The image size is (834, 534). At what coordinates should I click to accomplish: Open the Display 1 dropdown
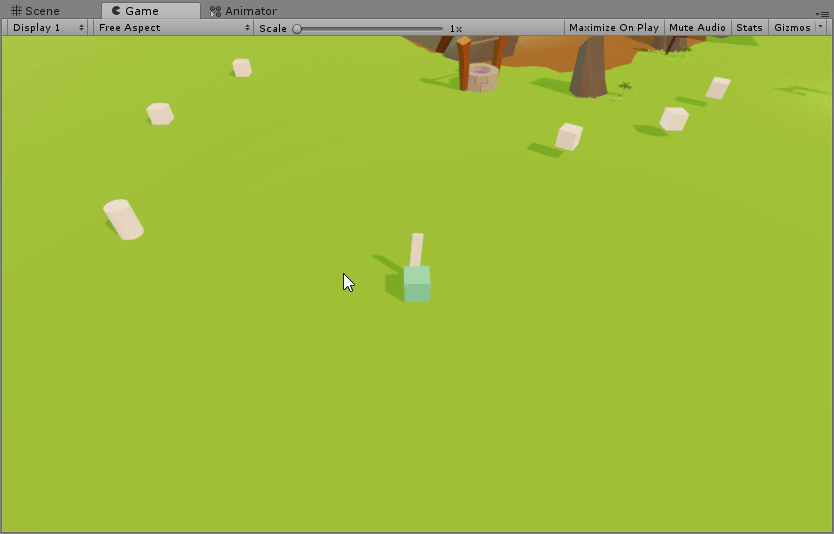coord(48,28)
